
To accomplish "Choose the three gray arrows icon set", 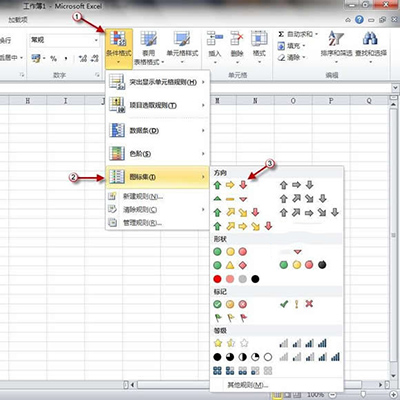I will [296, 185].
